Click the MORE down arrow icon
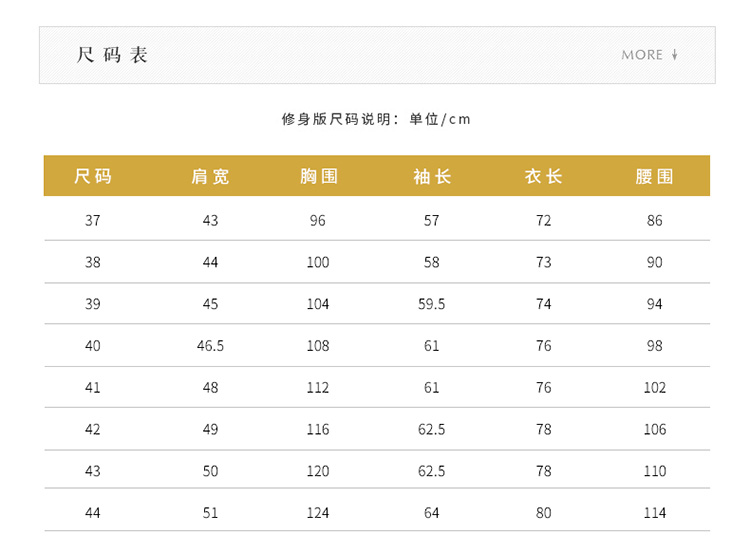The height and width of the screenshot is (547, 750). point(675,55)
